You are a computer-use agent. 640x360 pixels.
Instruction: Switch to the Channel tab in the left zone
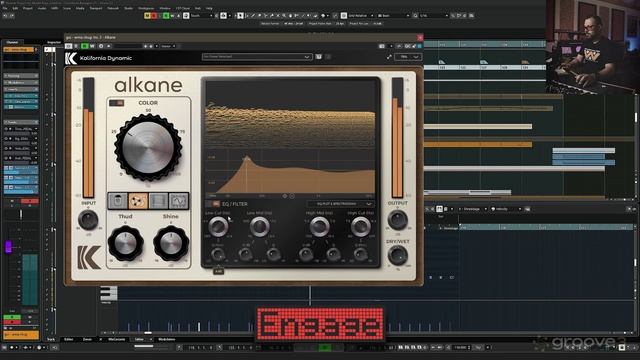[12, 42]
